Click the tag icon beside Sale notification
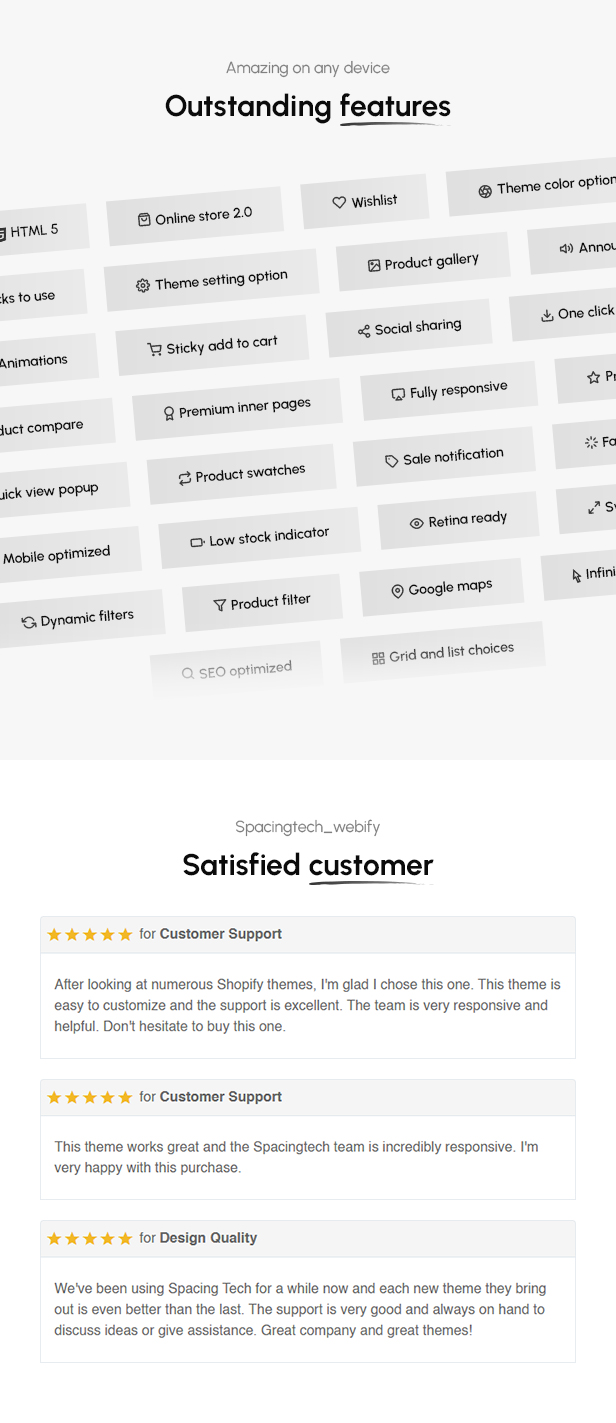The image size is (616, 1423). point(392,461)
